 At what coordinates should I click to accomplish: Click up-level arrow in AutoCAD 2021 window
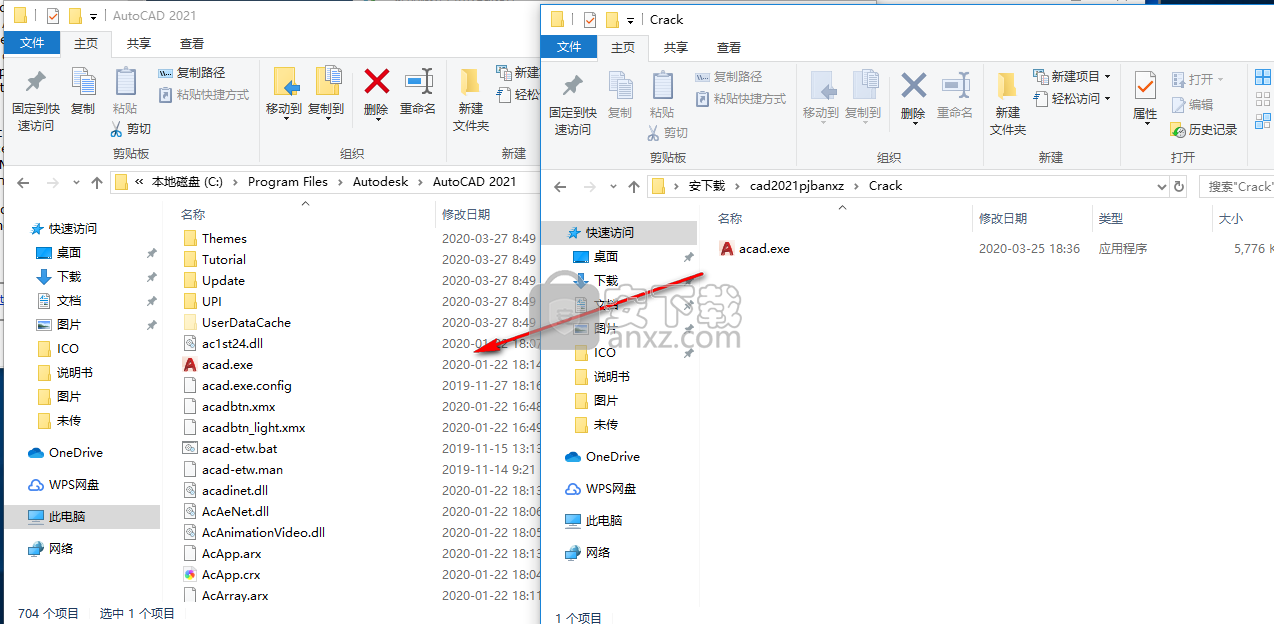point(96,182)
